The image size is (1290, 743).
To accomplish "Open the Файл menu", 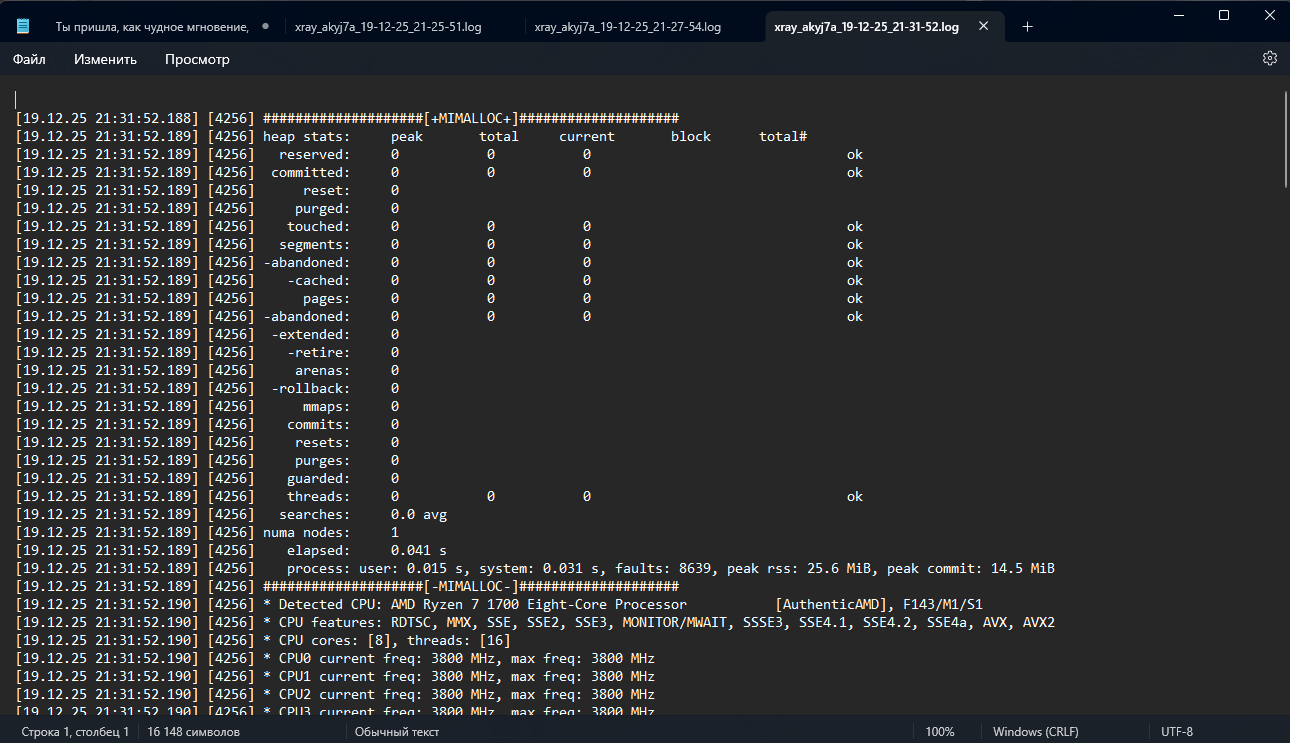I will click(29, 59).
